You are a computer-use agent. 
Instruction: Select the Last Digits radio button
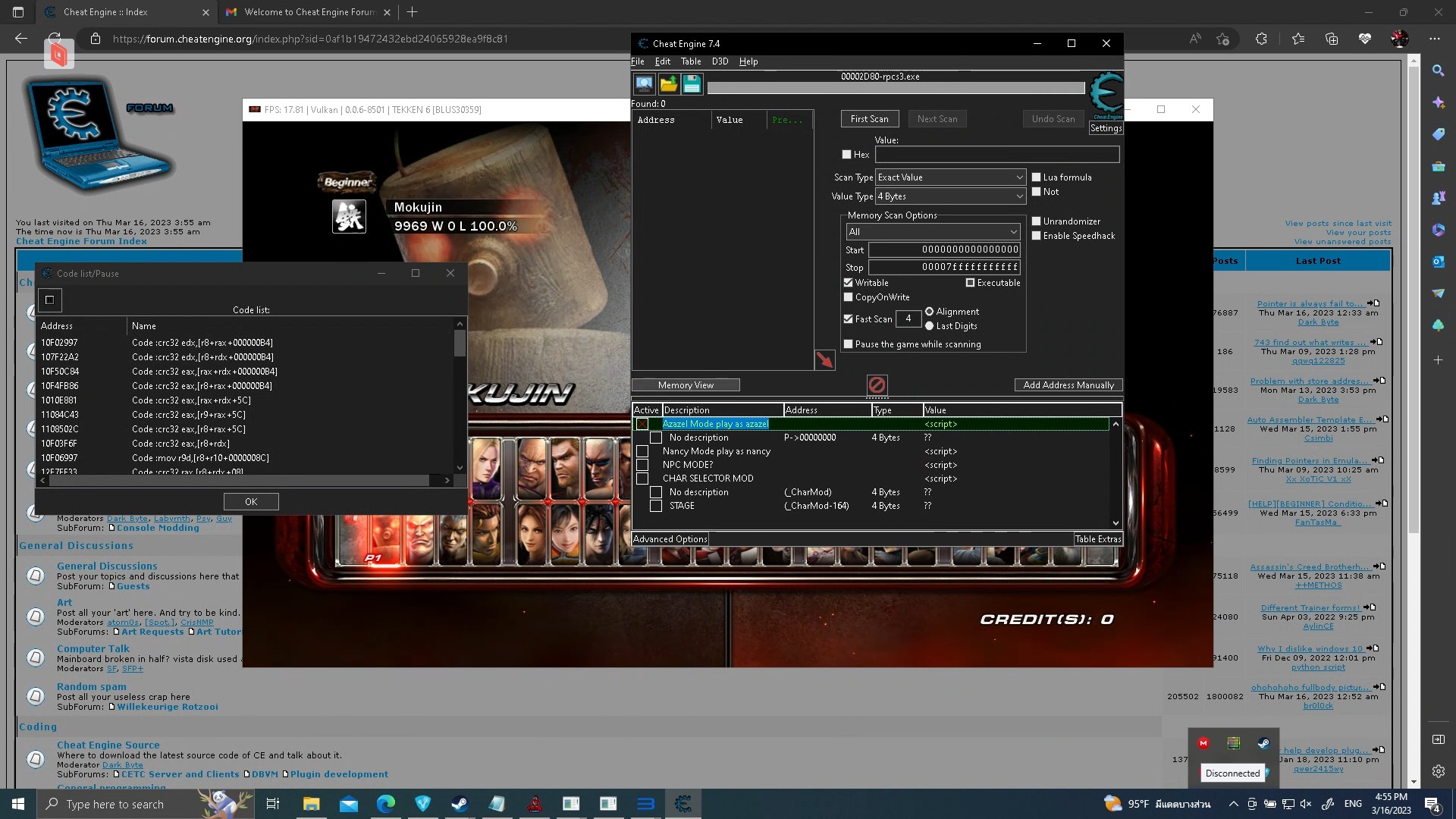(929, 326)
